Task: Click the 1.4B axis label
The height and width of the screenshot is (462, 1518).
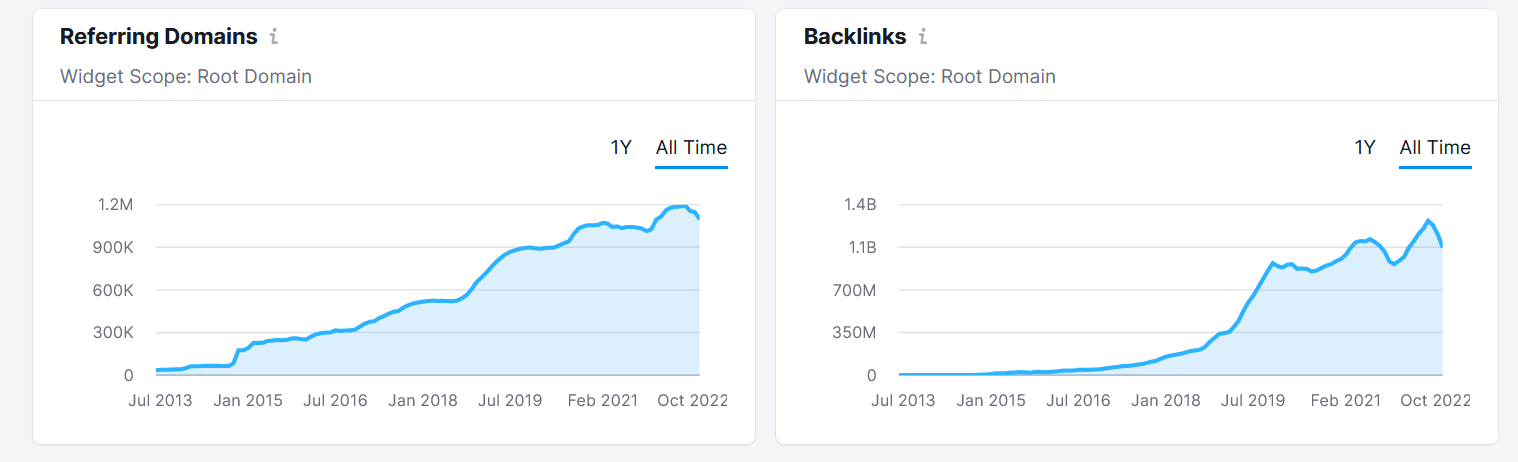Action: click(859, 205)
